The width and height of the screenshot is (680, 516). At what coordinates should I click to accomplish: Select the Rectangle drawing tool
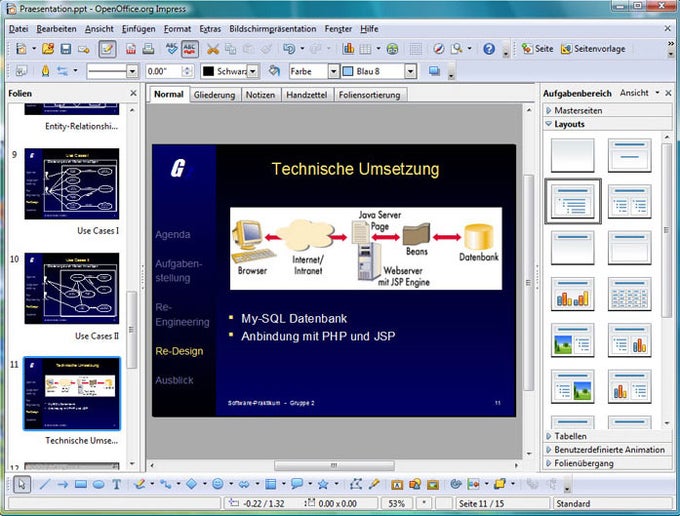pyautogui.click(x=81, y=484)
